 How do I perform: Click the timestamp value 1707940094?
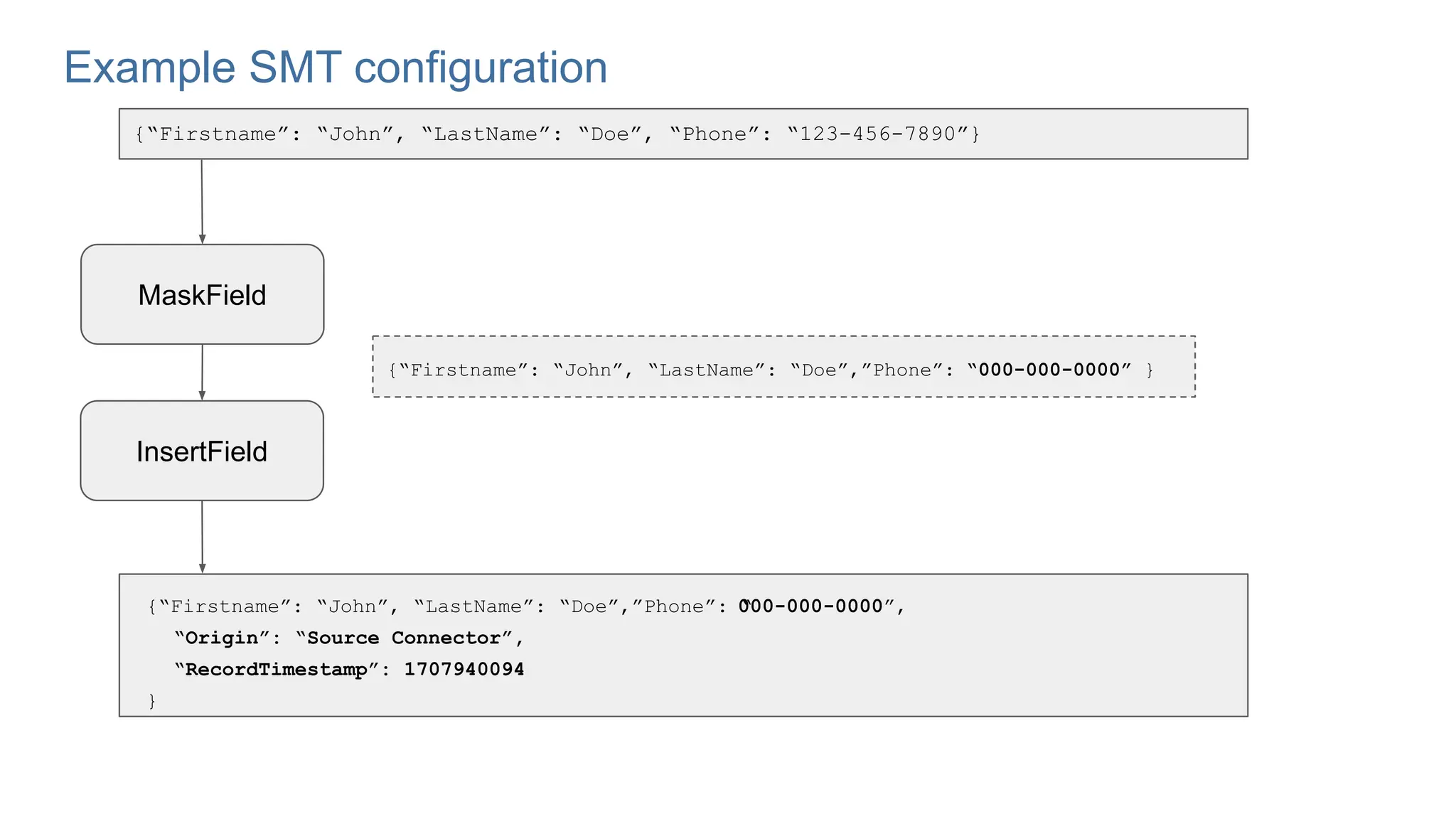click(464, 670)
